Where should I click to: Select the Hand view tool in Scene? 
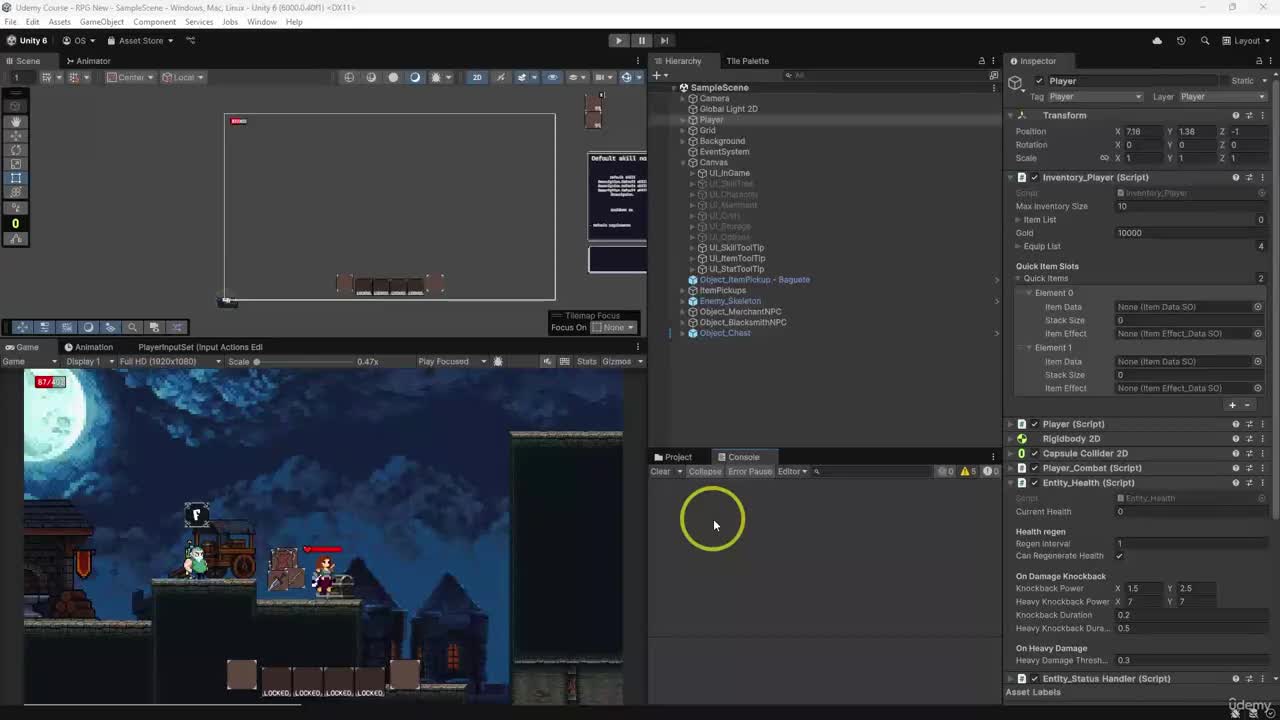pos(15,121)
